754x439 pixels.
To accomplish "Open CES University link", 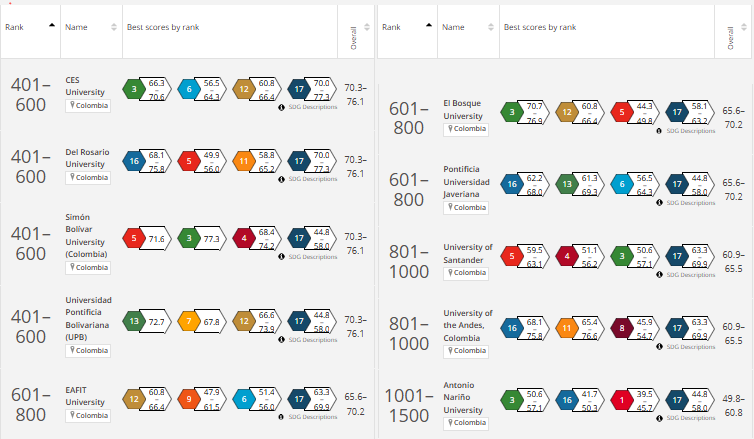I will pos(85,86).
